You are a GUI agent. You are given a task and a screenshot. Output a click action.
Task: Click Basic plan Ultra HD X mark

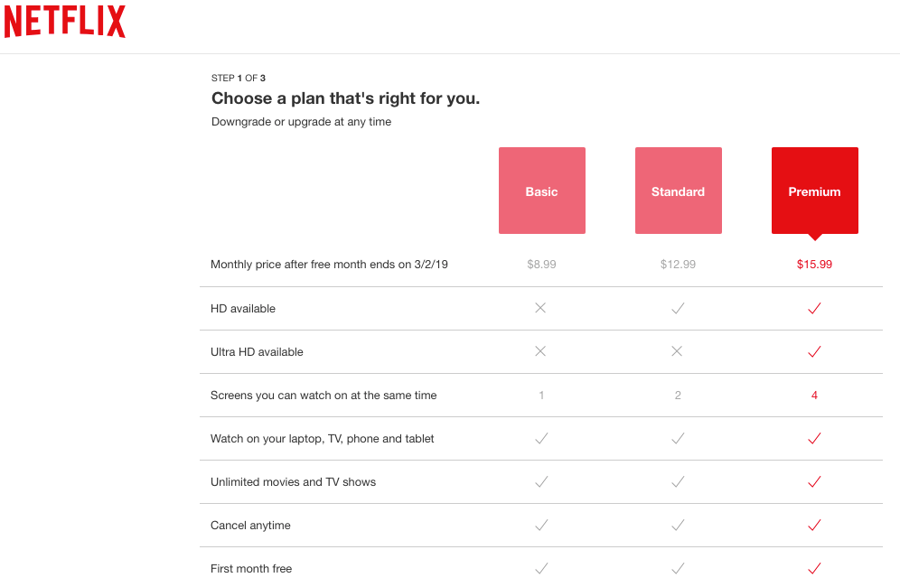tap(541, 351)
